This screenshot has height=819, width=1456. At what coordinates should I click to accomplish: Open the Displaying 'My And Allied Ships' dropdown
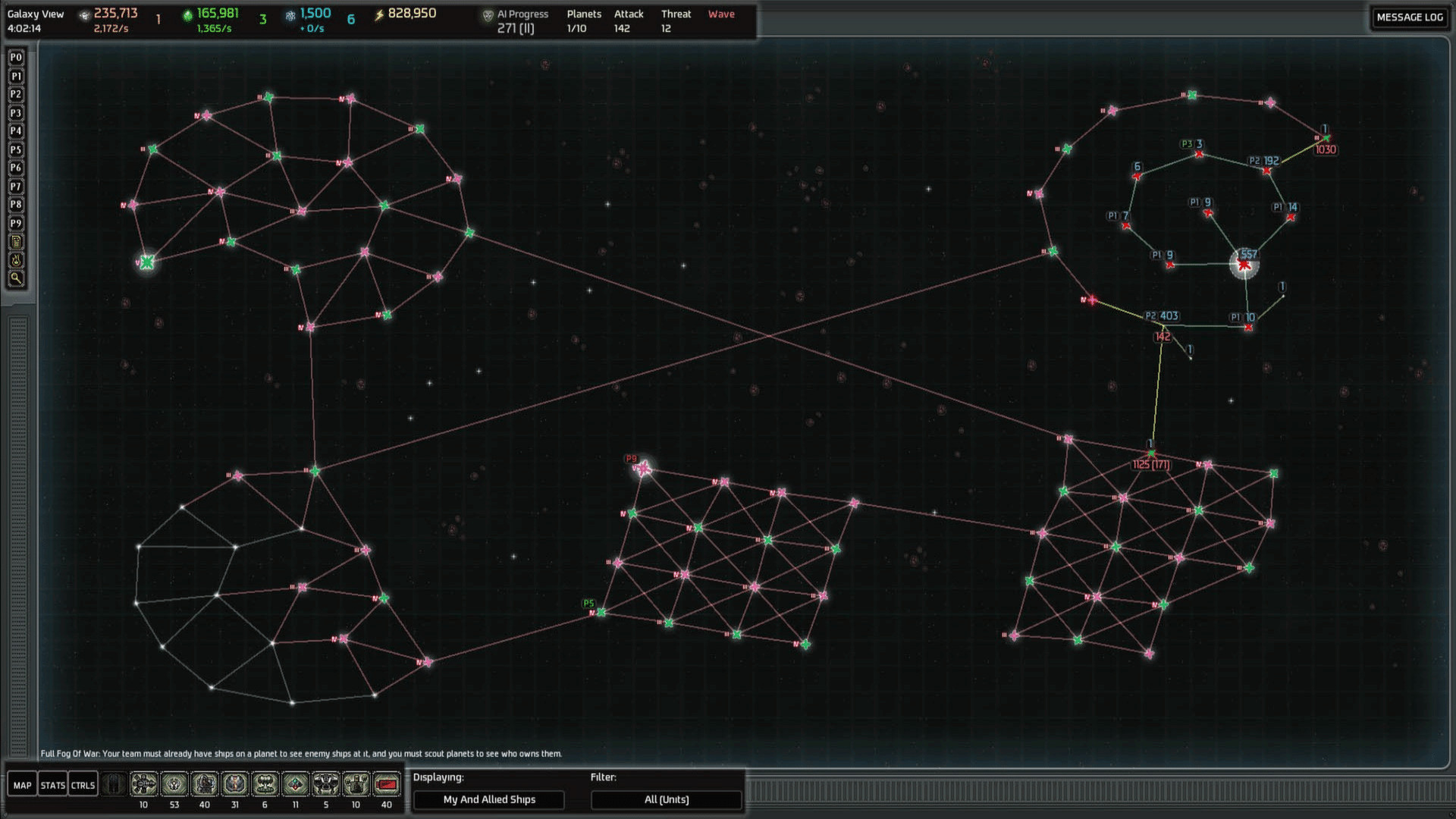coord(489,799)
